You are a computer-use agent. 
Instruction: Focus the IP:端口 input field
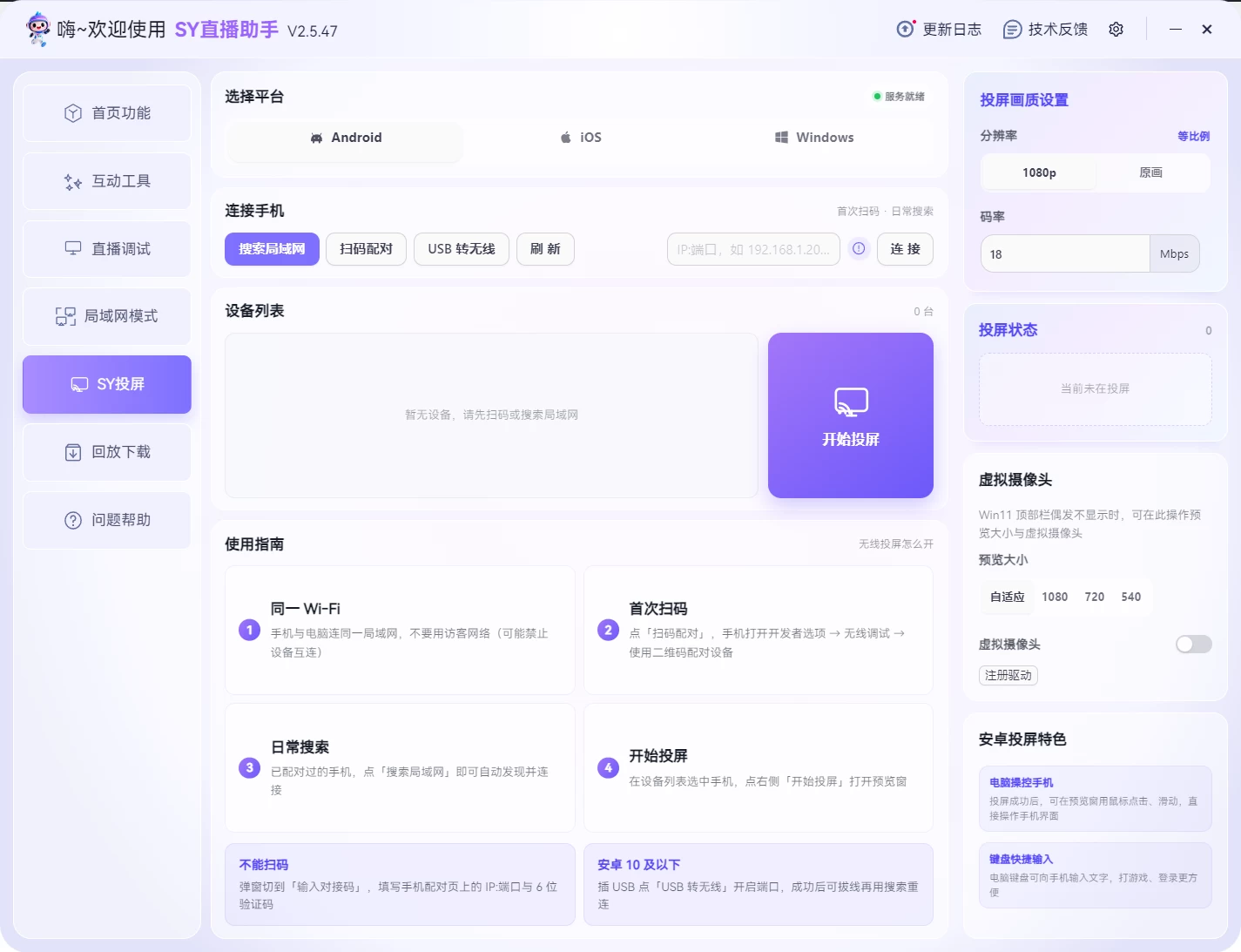tap(753, 249)
